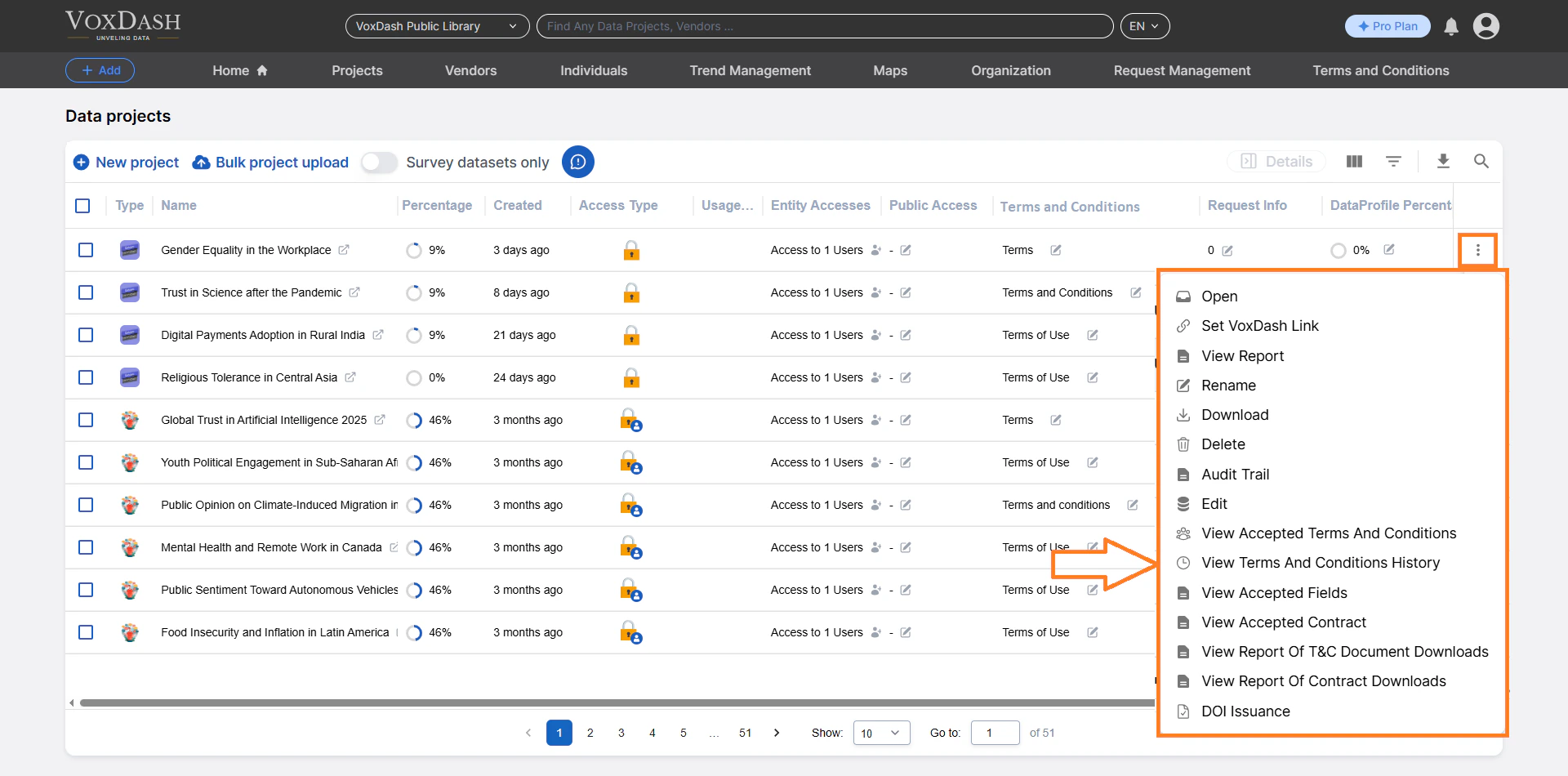Click the Details button
The height and width of the screenshot is (776, 1568).
point(1276,162)
